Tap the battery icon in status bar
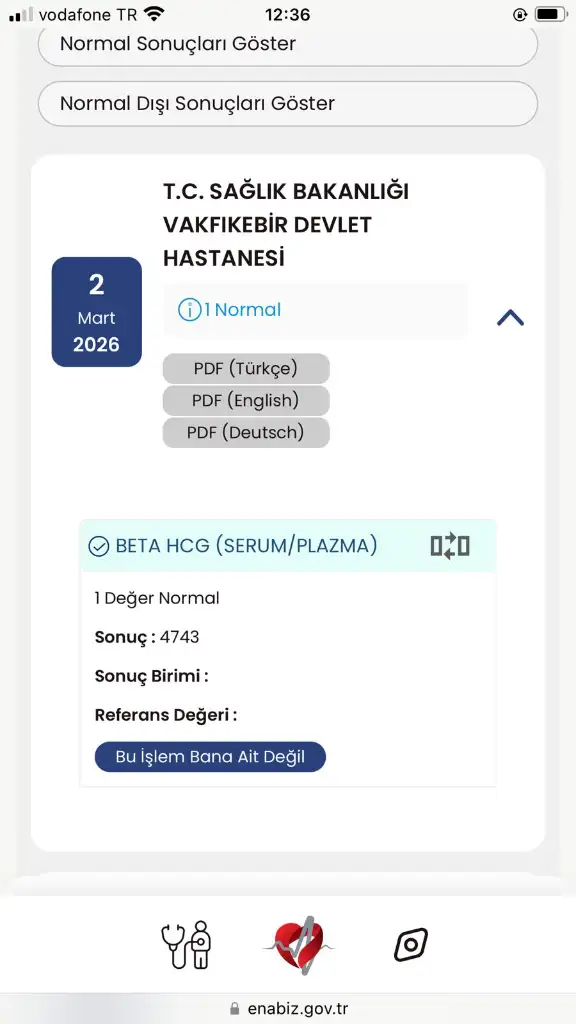 coord(551,14)
